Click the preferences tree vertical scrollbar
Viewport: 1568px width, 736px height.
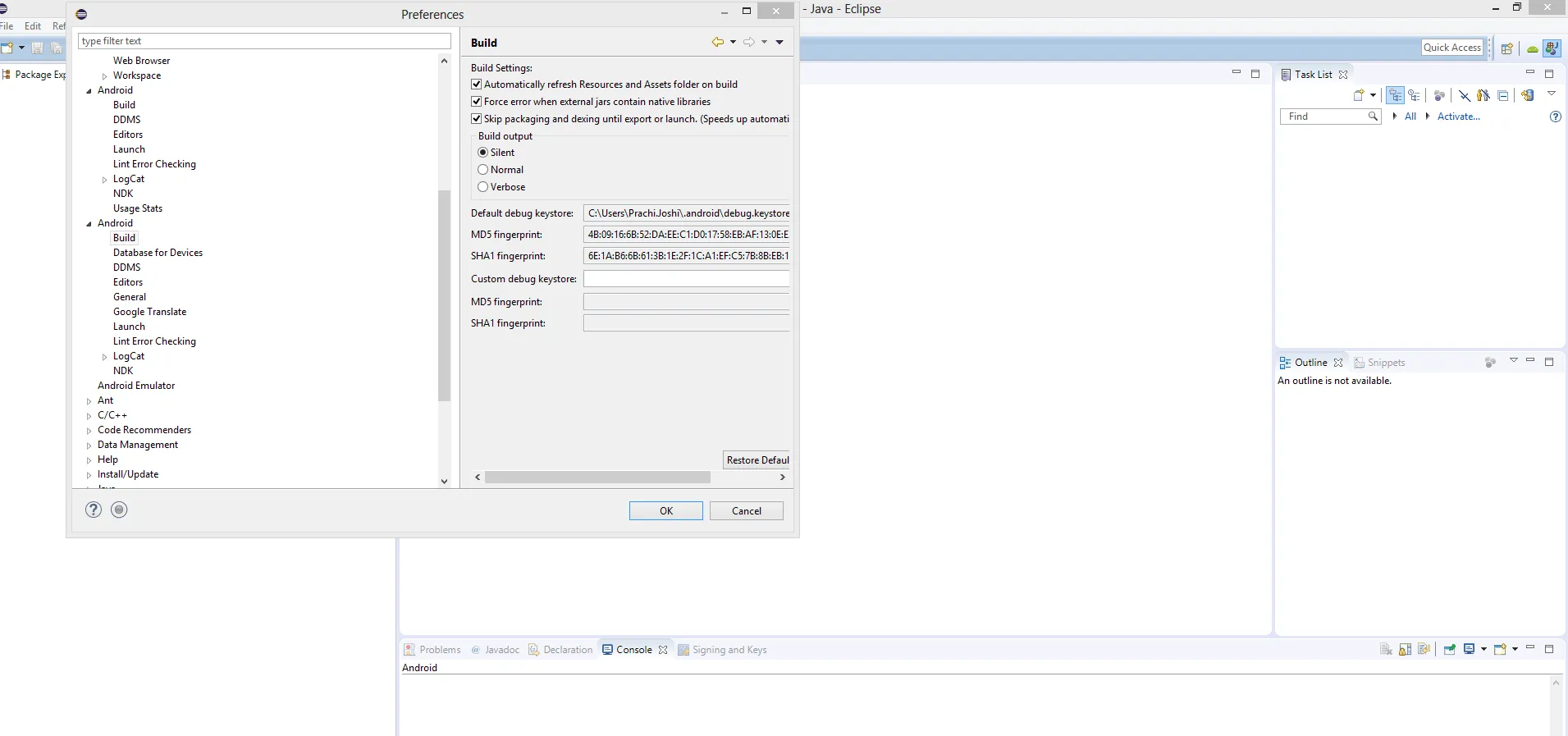click(x=444, y=295)
